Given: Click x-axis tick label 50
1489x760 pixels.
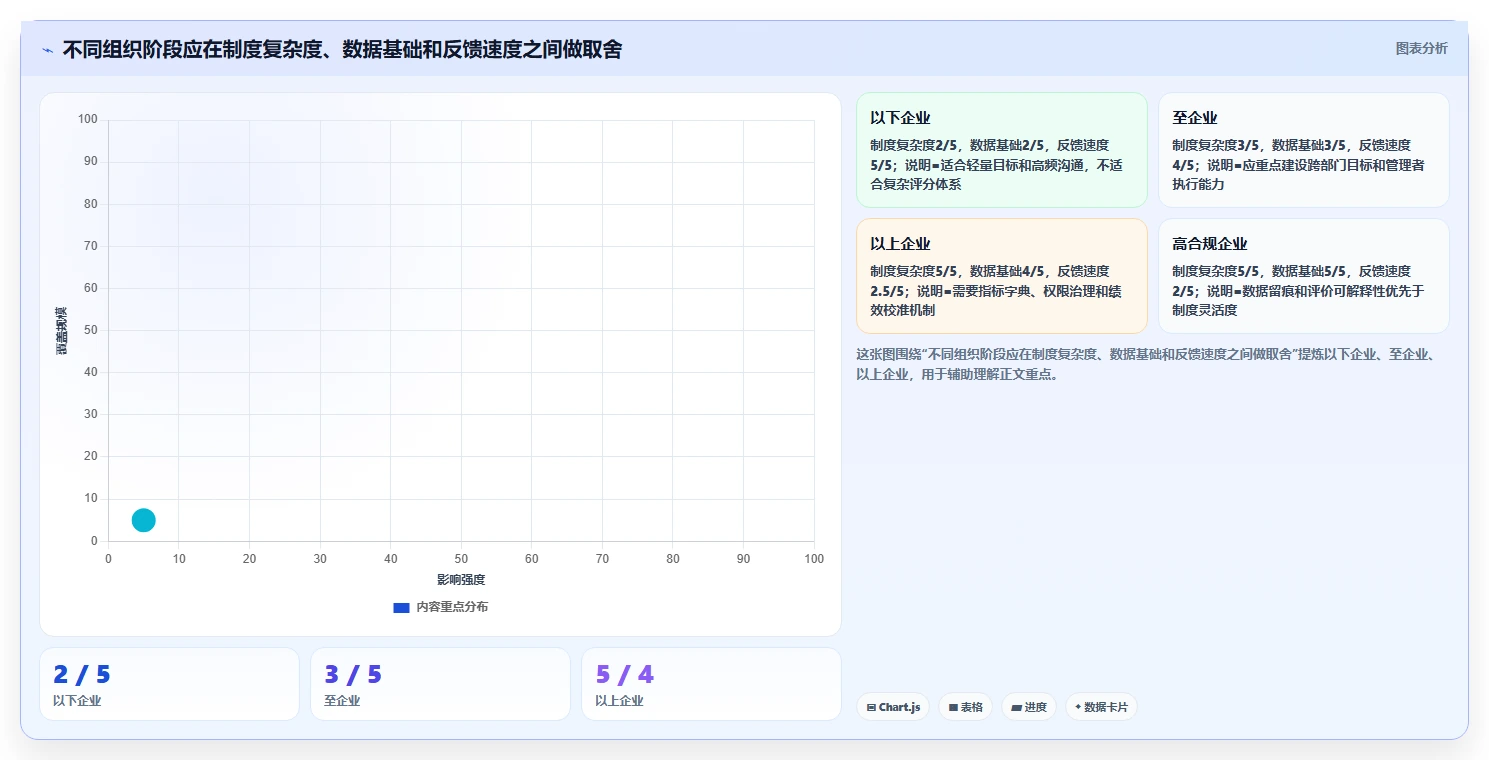Looking at the screenshot, I should 461,559.
